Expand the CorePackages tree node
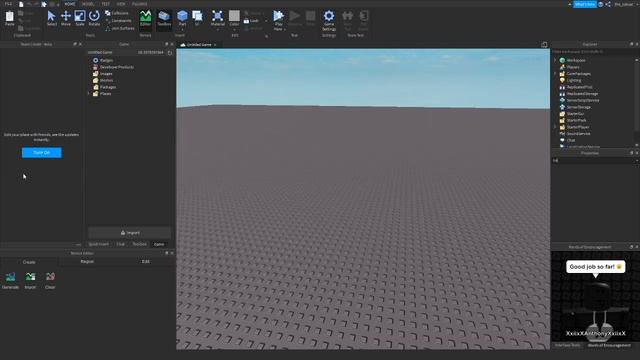 click(x=555, y=73)
